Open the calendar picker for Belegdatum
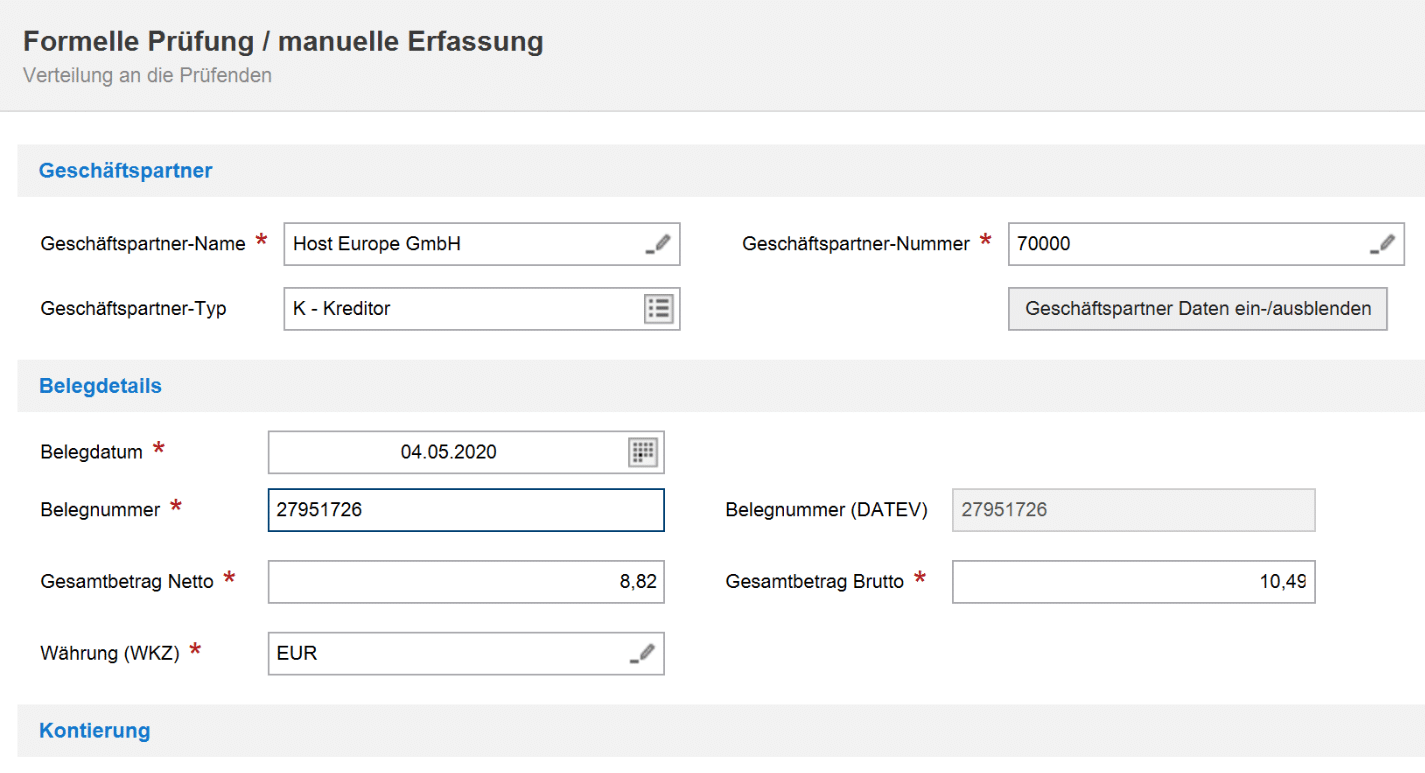This screenshot has height=773, width=1425. click(642, 452)
